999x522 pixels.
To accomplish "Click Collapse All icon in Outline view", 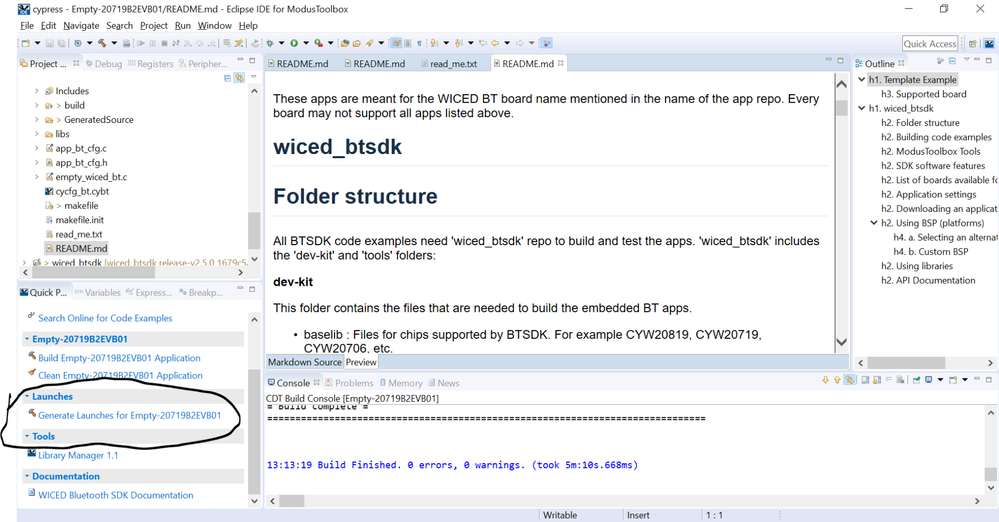I will pyautogui.click(x=952, y=61).
